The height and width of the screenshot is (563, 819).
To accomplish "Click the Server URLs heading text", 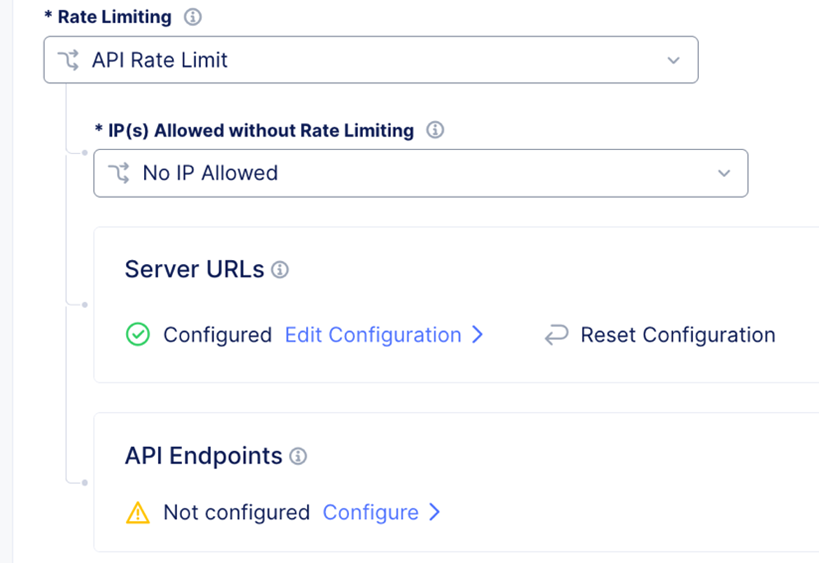I will click(194, 269).
